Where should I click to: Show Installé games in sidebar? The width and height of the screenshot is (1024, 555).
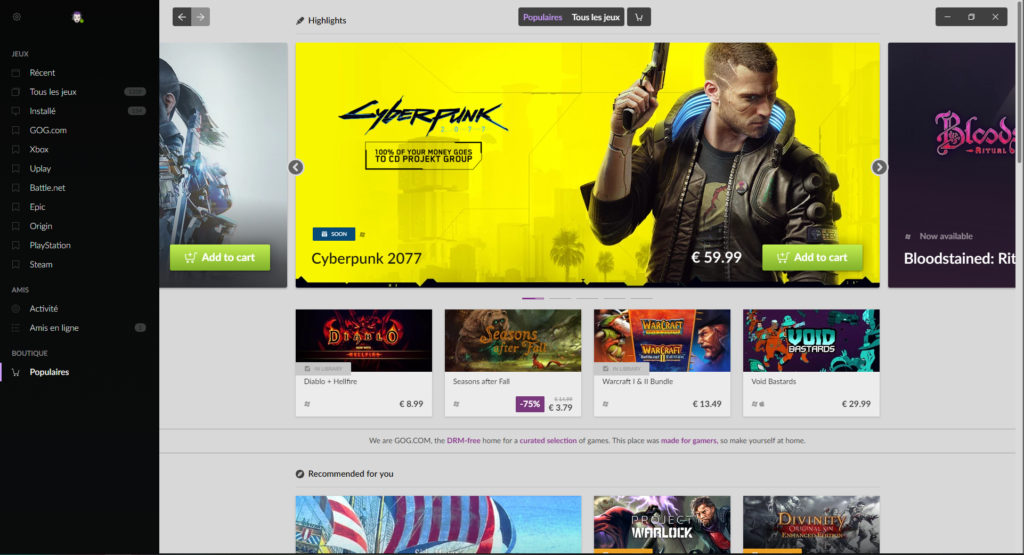coord(42,111)
